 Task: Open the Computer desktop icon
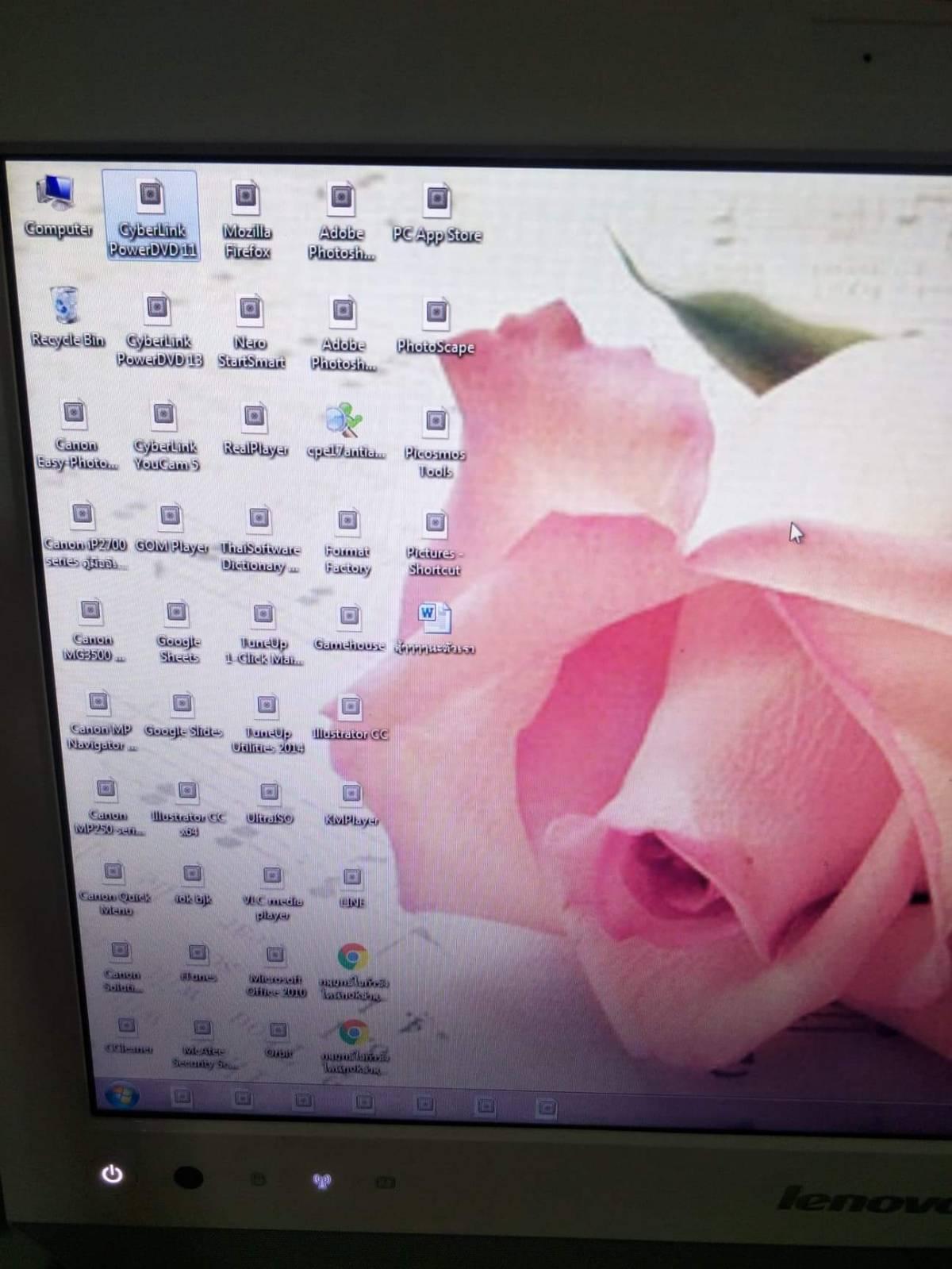coord(57,206)
